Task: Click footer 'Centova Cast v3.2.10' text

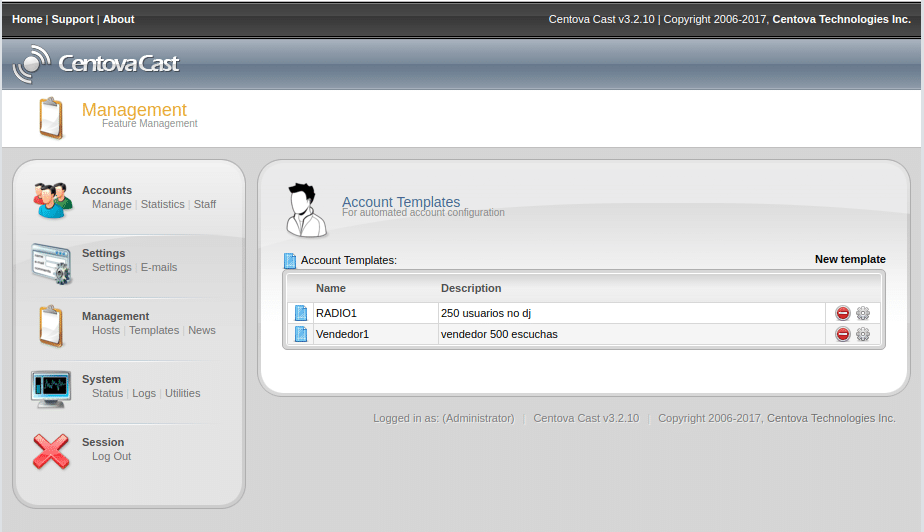Action: [586, 418]
